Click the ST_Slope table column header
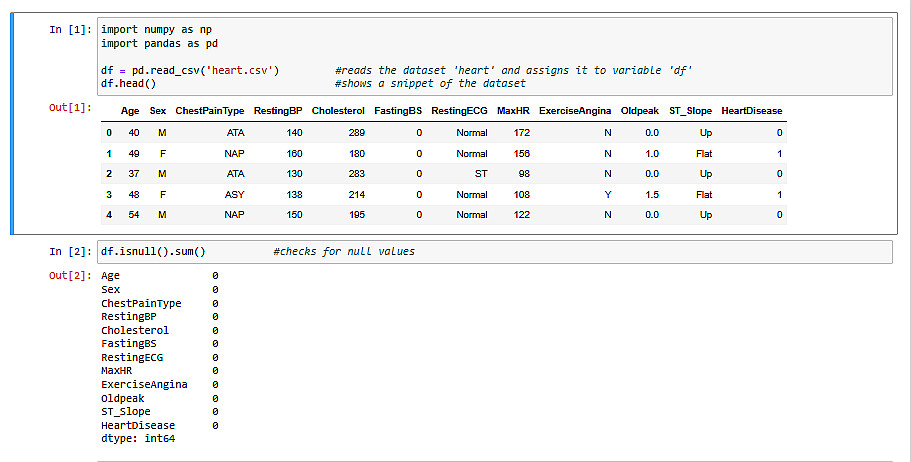The height and width of the screenshot is (462, 911). 690,111
